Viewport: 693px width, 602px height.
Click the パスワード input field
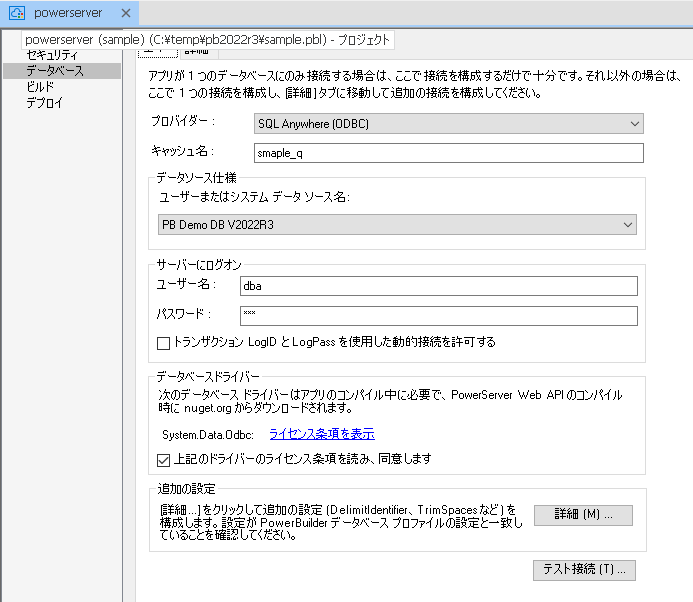[438, 316]
